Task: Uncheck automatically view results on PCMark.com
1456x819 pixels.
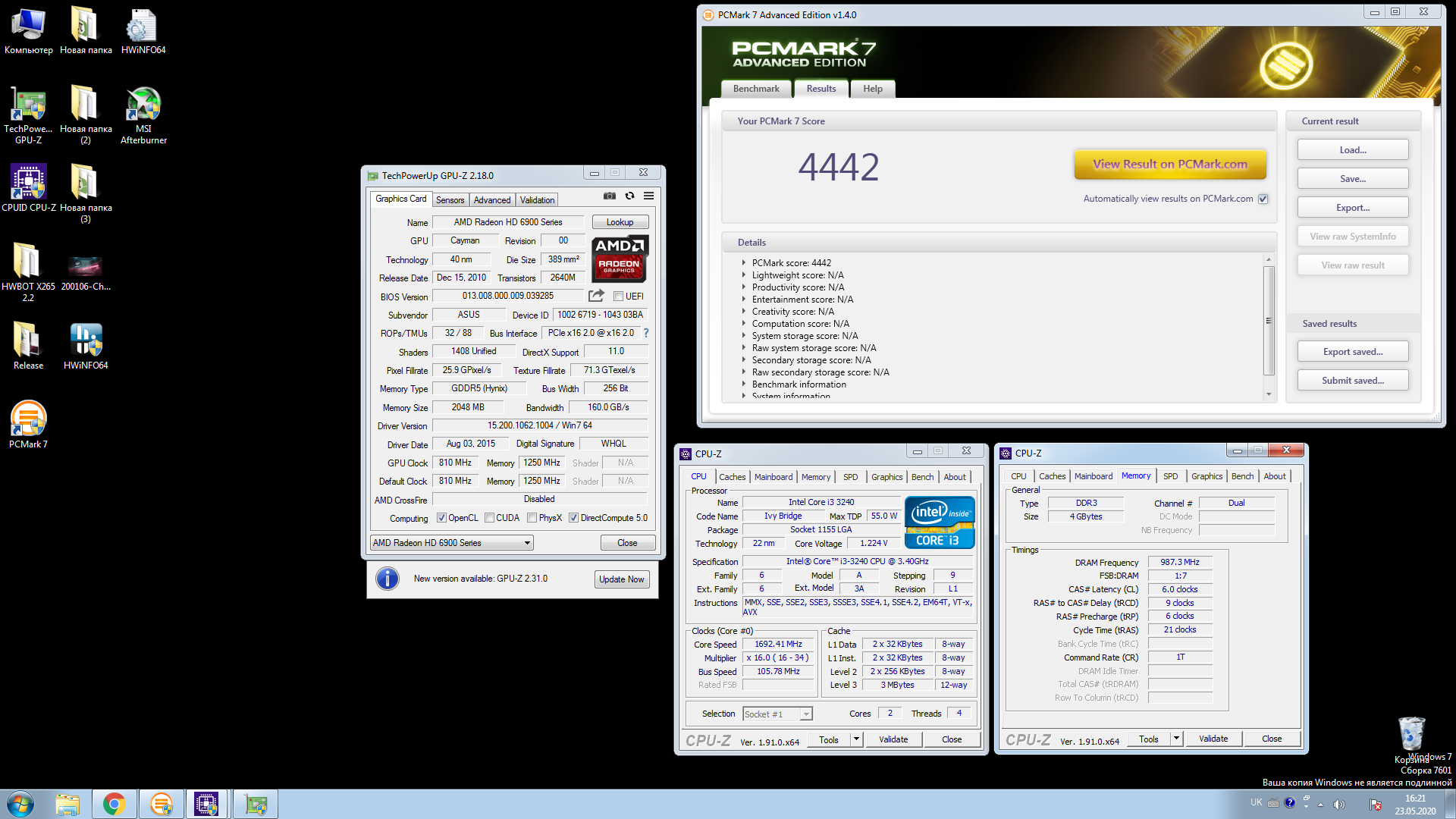Action: [x=1263, y=199]
